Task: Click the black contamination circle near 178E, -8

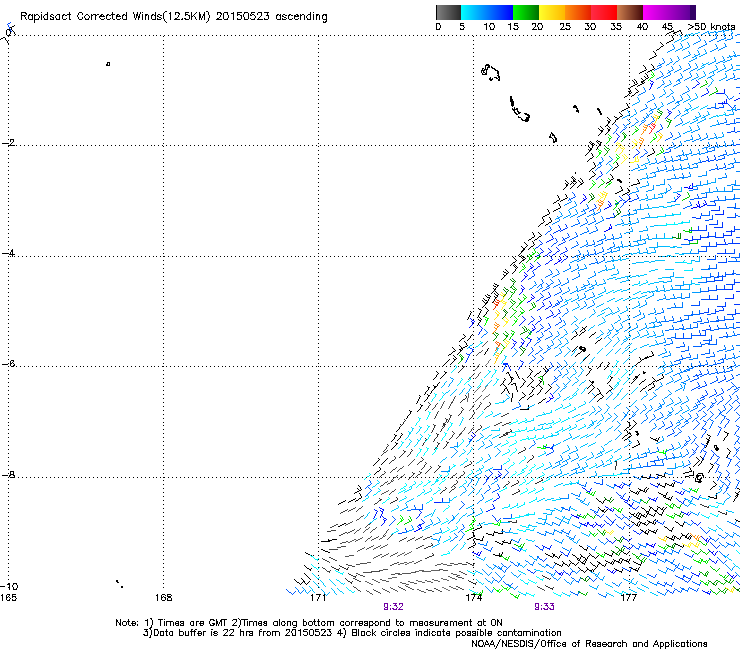Action: [x=699, y=478]
